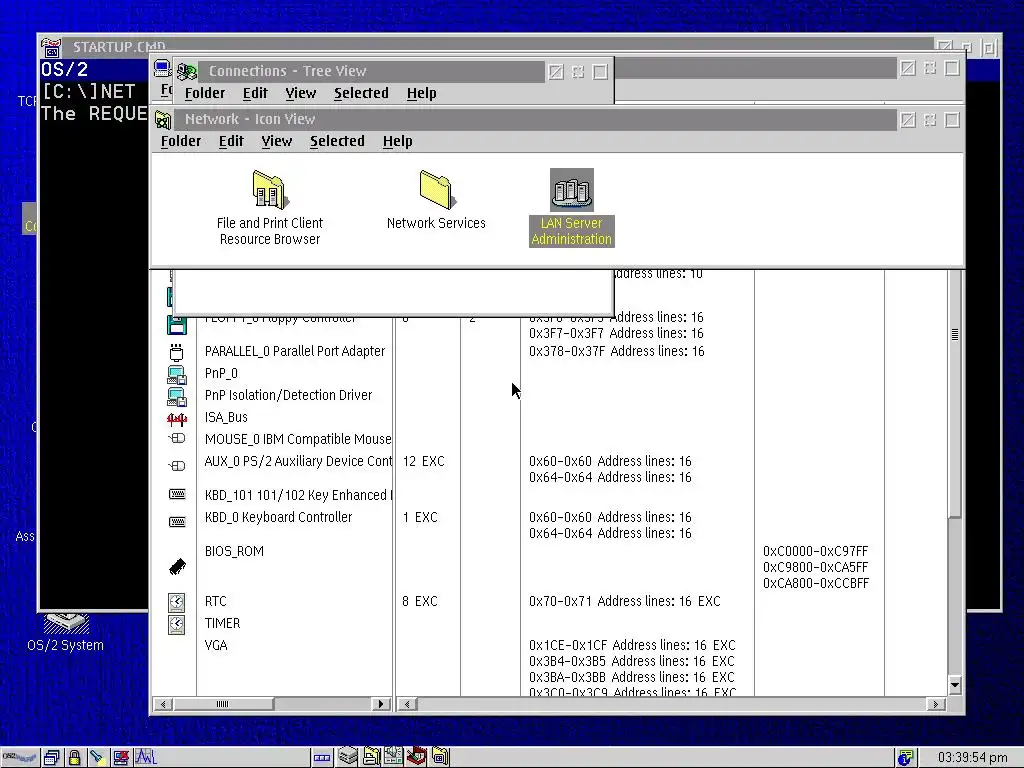The height and width of the screenshot is (768, 1024).
Task: Open Selected menu in Connections window
Action: (x=361, y=93)
